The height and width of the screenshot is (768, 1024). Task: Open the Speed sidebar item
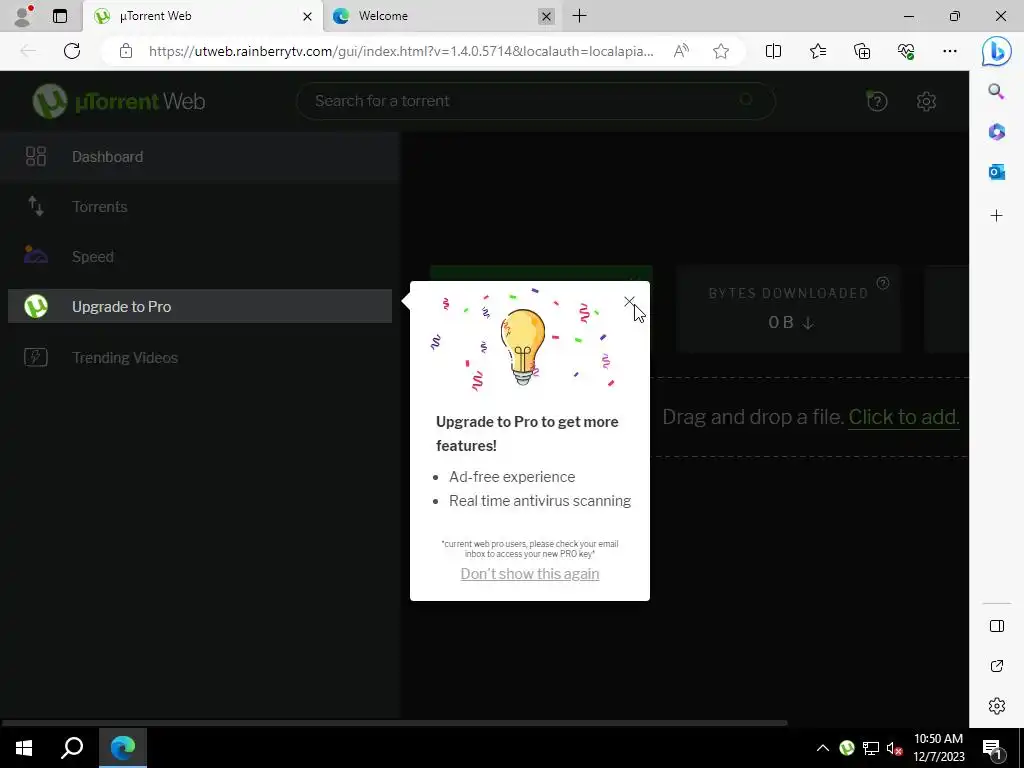pos(200,257)
